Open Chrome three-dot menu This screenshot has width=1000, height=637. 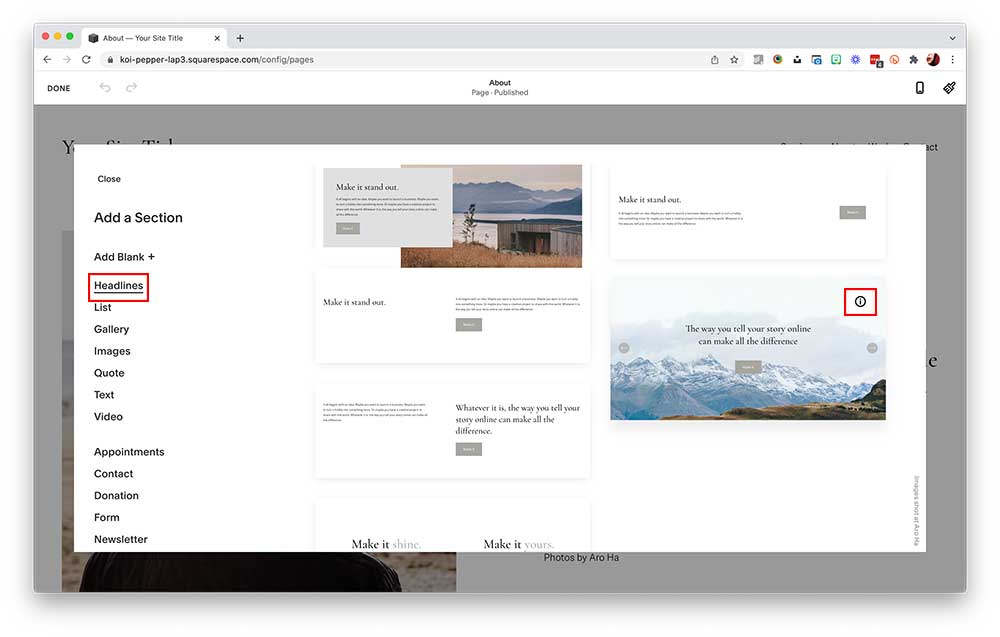coord(952,59)
